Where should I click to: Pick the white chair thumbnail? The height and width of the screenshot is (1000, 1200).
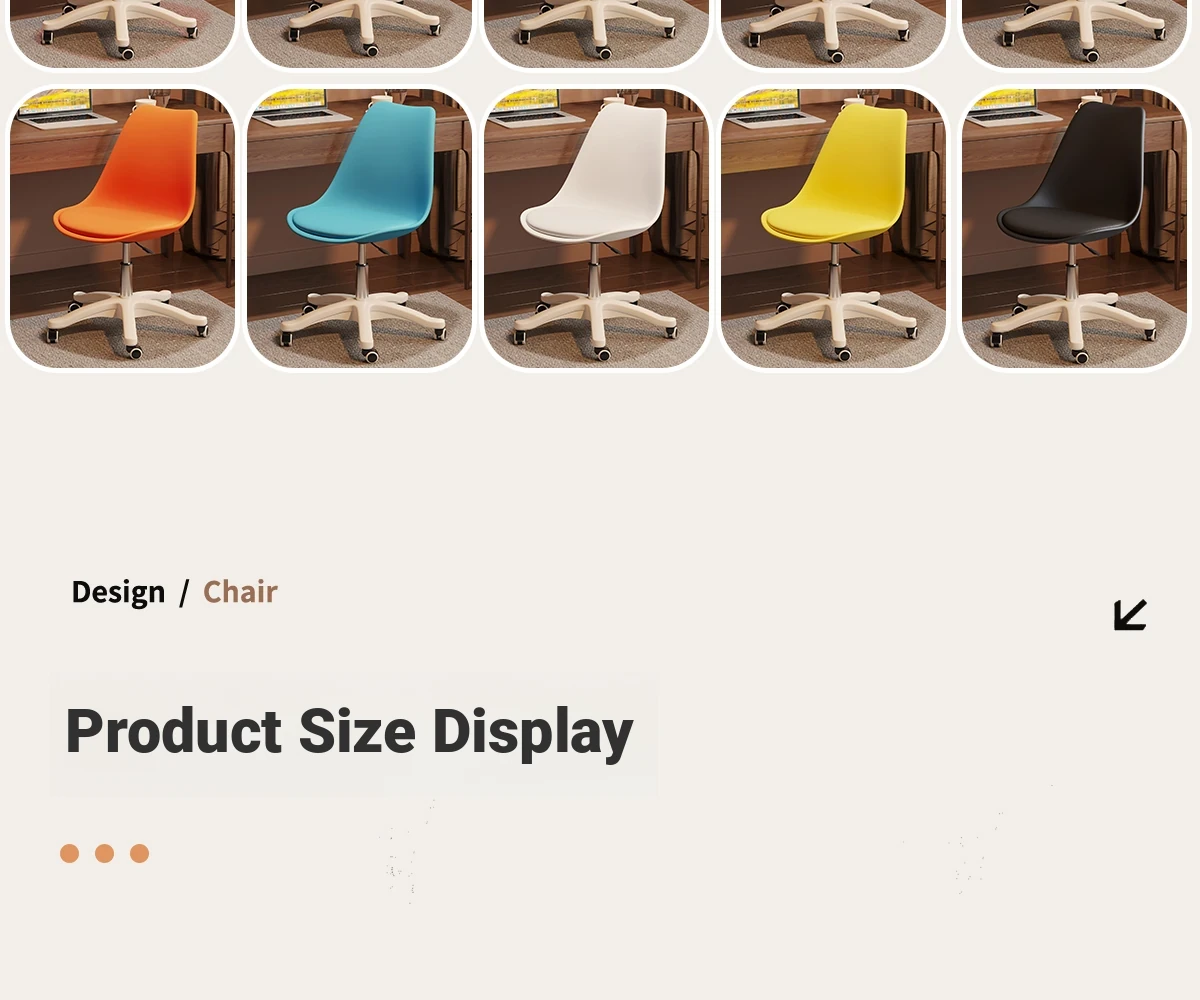(596, 228)
